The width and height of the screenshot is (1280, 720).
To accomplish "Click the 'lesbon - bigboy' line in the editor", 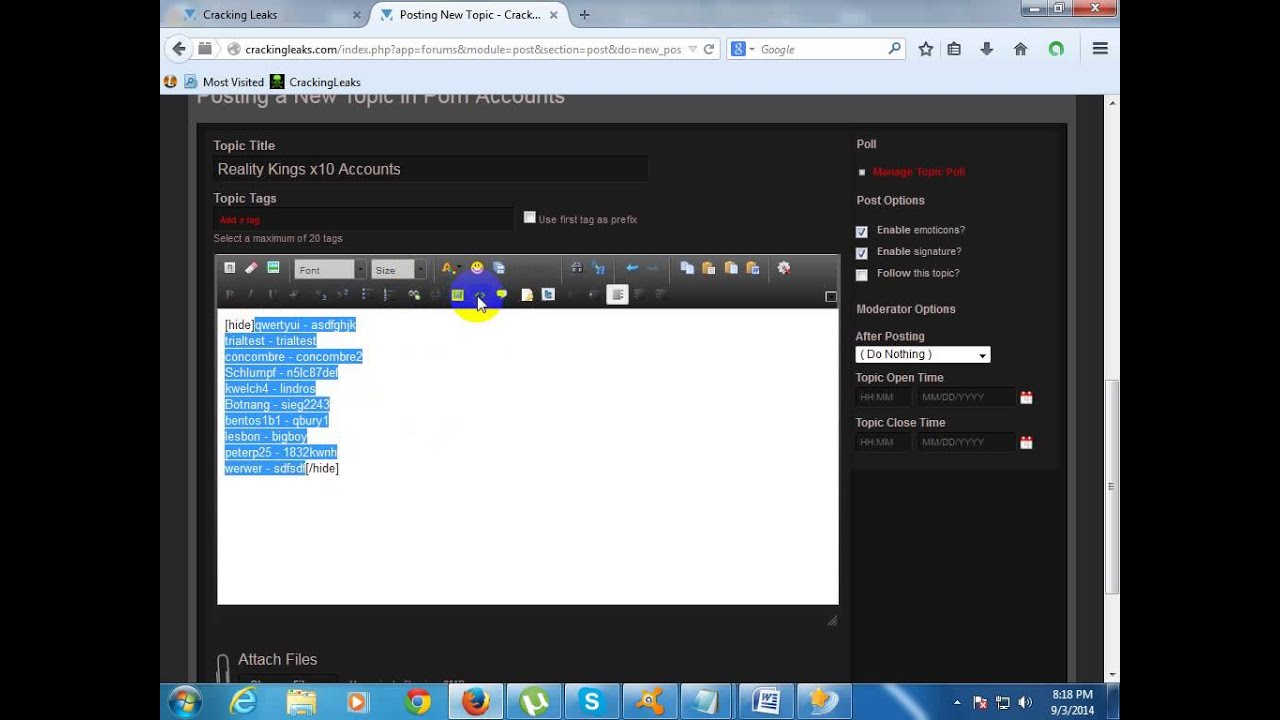I will 265,437.
